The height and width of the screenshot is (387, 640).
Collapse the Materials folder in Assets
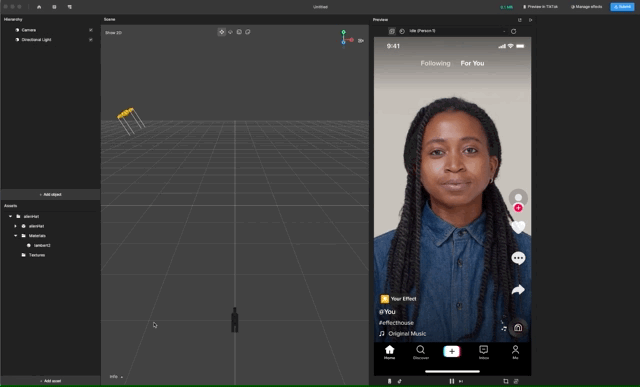pyautogui.click(x=16, y=236)
